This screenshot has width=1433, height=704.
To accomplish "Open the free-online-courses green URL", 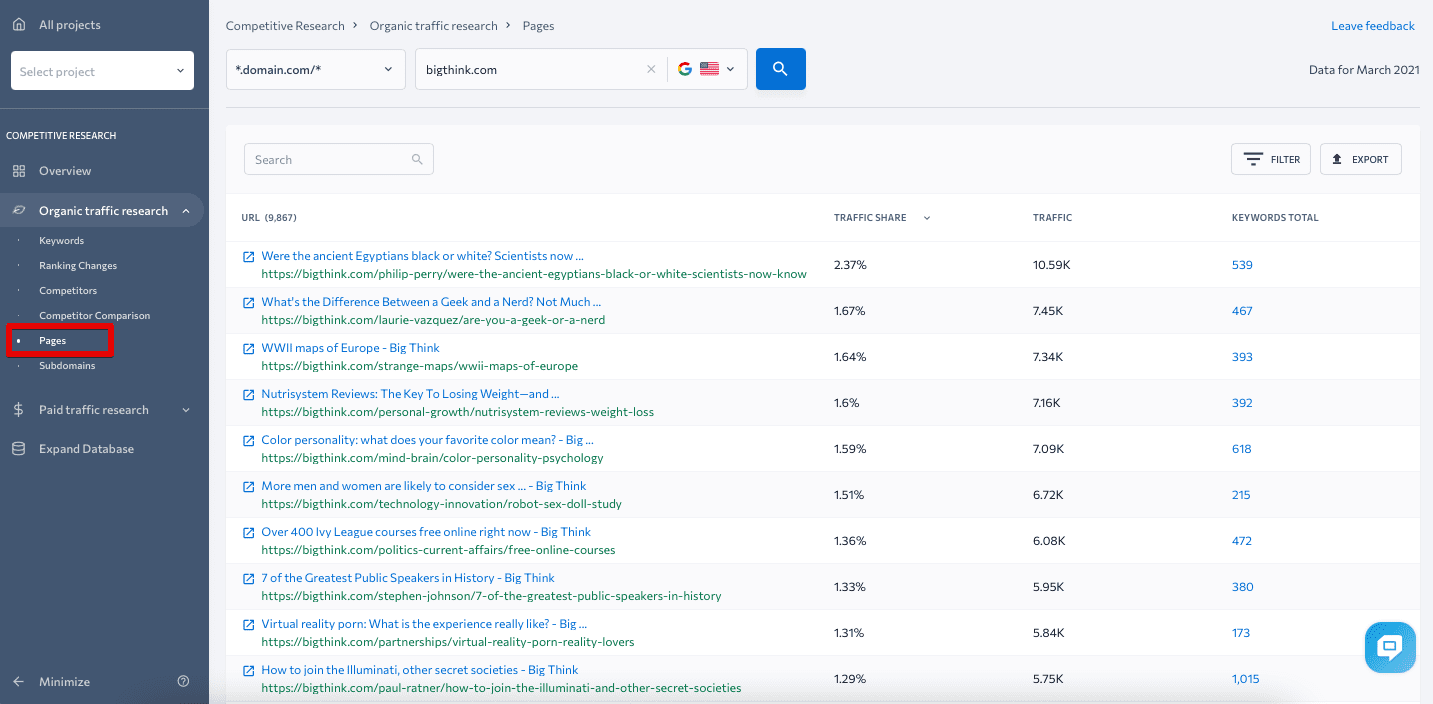I will pos(438,550).
